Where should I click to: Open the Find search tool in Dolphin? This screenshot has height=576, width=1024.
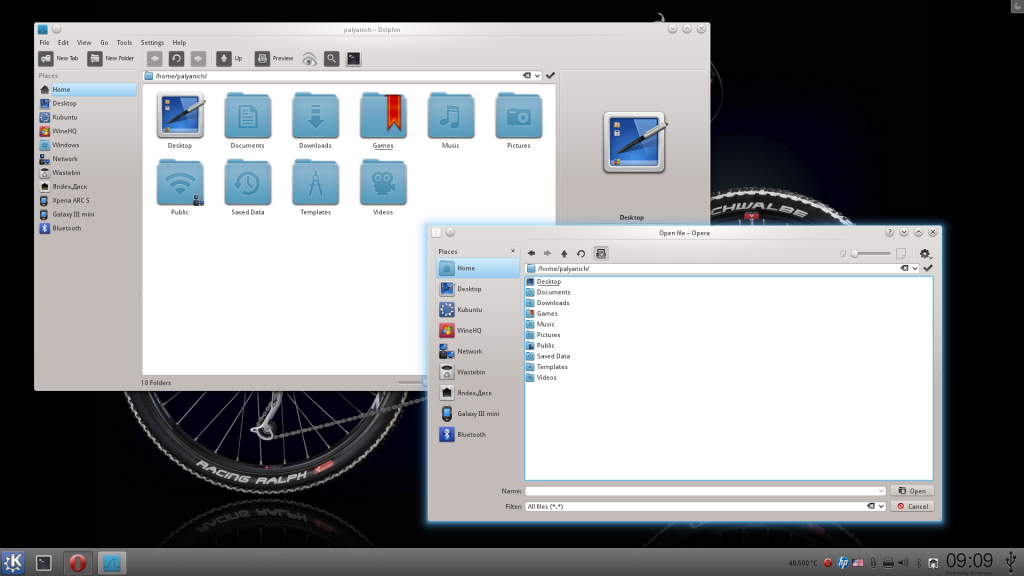pyautogui.click(x=331, y=59)
